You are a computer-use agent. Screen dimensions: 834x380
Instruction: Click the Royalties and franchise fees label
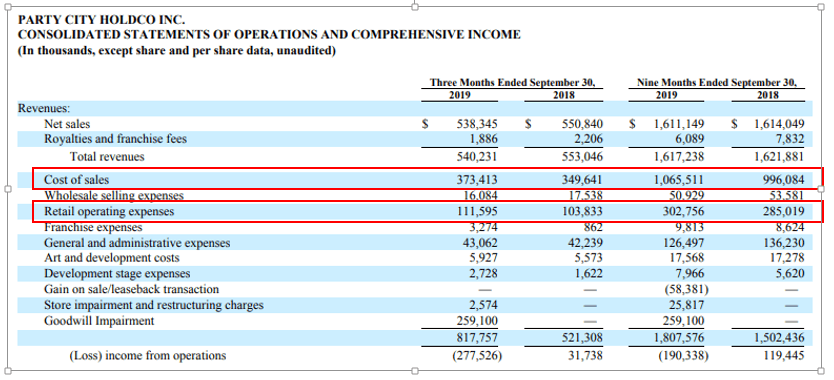tap(115, 139)
